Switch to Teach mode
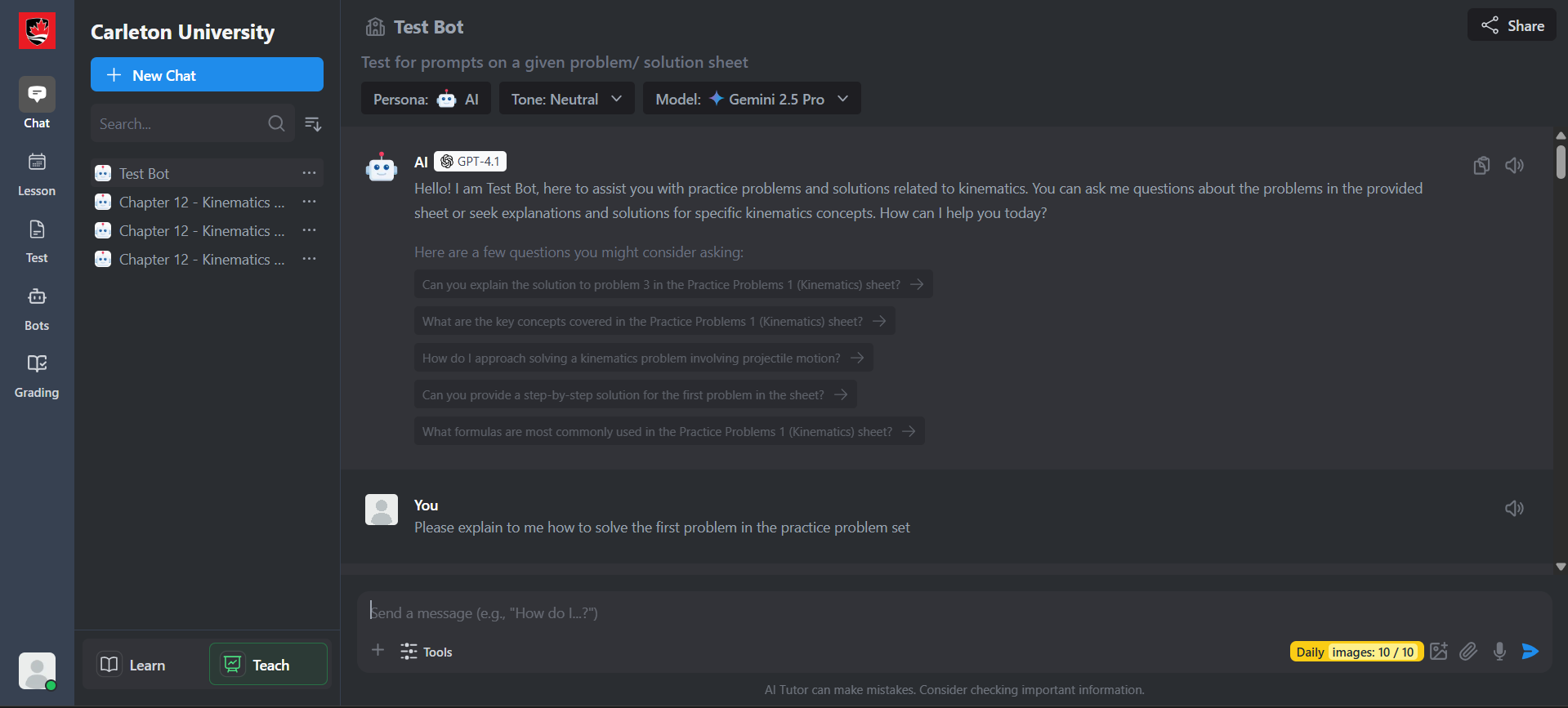Screen dimensions: 1568x708 (268, 665)
